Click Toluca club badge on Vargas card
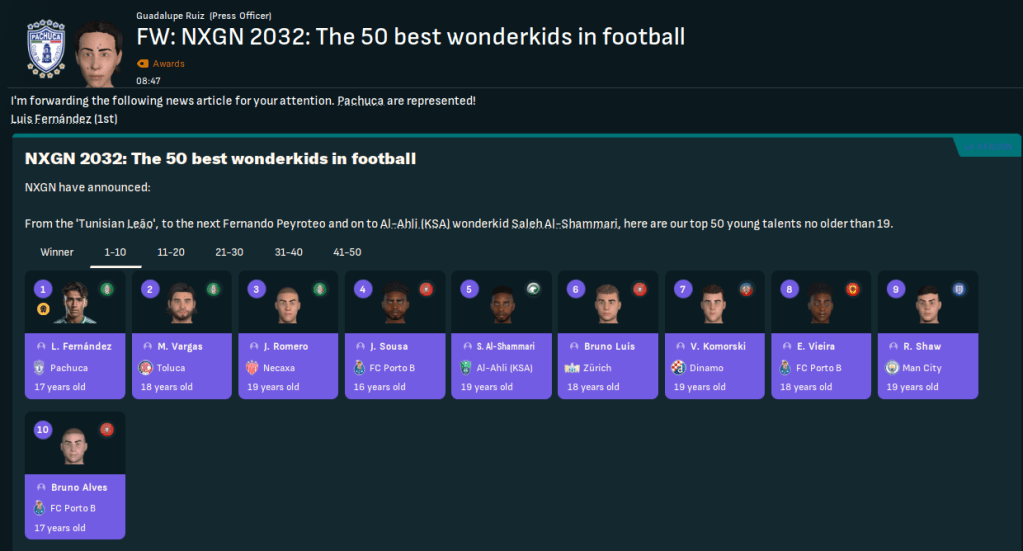Image resolution: width=1023 pixels, height=551 pixels. [146, 368]
